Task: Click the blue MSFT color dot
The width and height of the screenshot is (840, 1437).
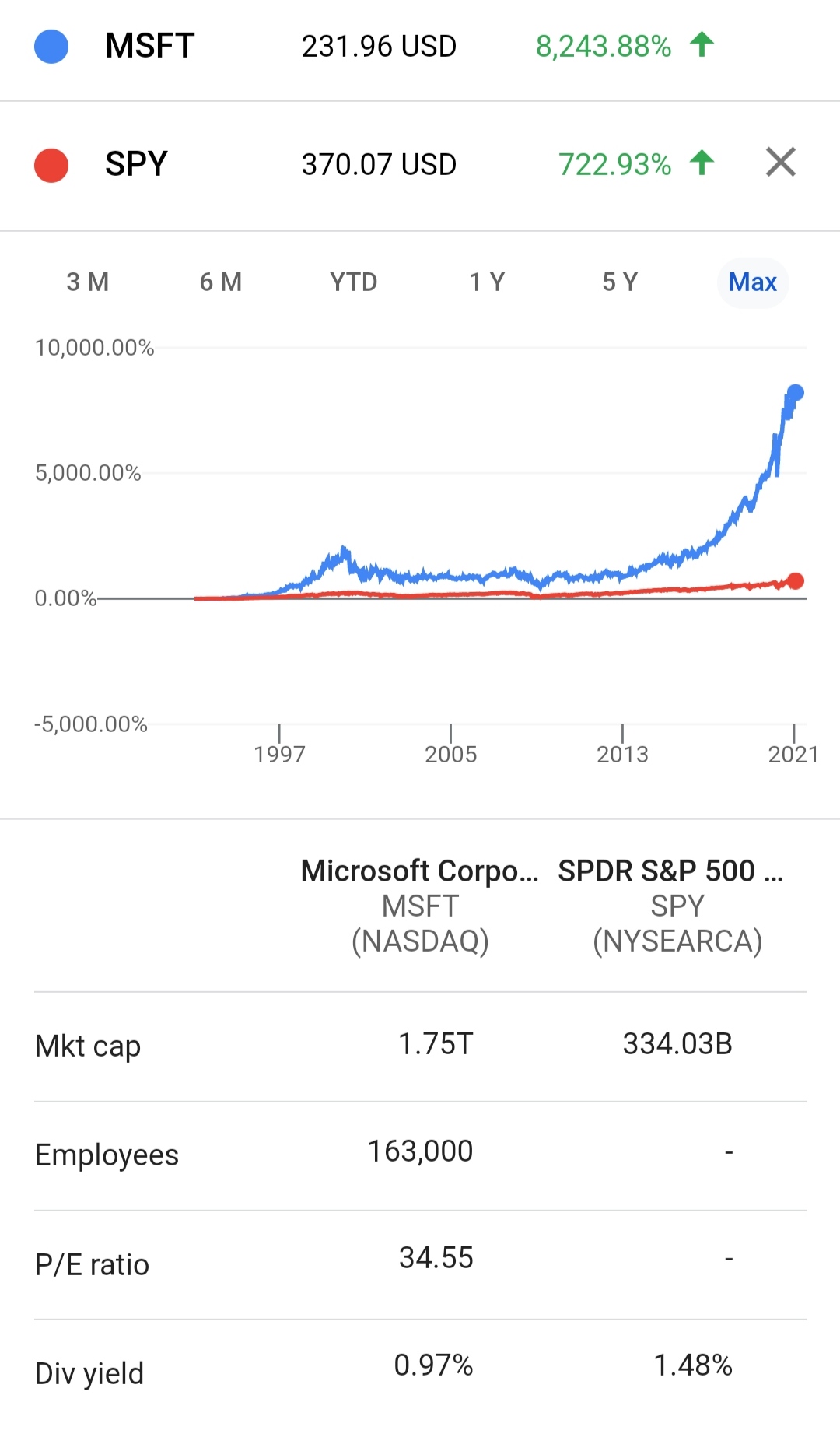Action: pos(51,47)
